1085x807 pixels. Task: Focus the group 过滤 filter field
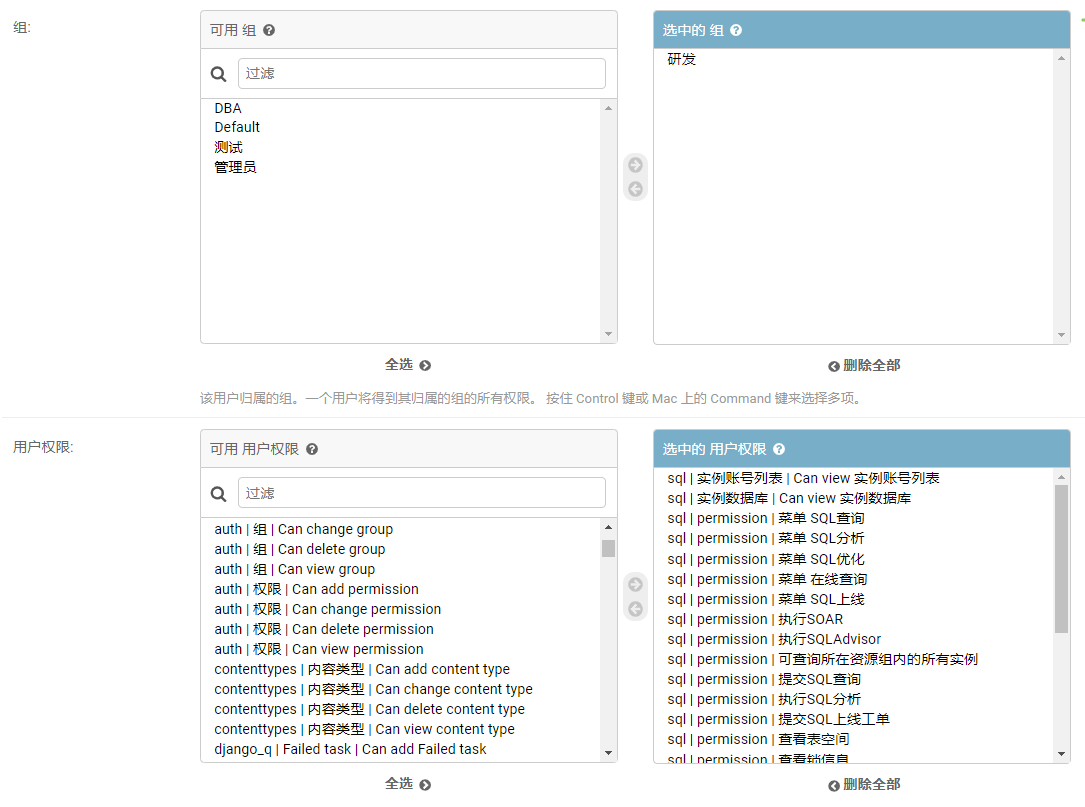[x=421, y=73]
